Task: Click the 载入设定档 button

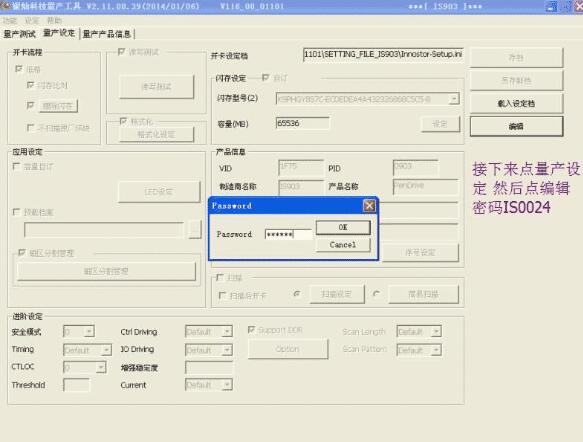Action: (516, 103)
